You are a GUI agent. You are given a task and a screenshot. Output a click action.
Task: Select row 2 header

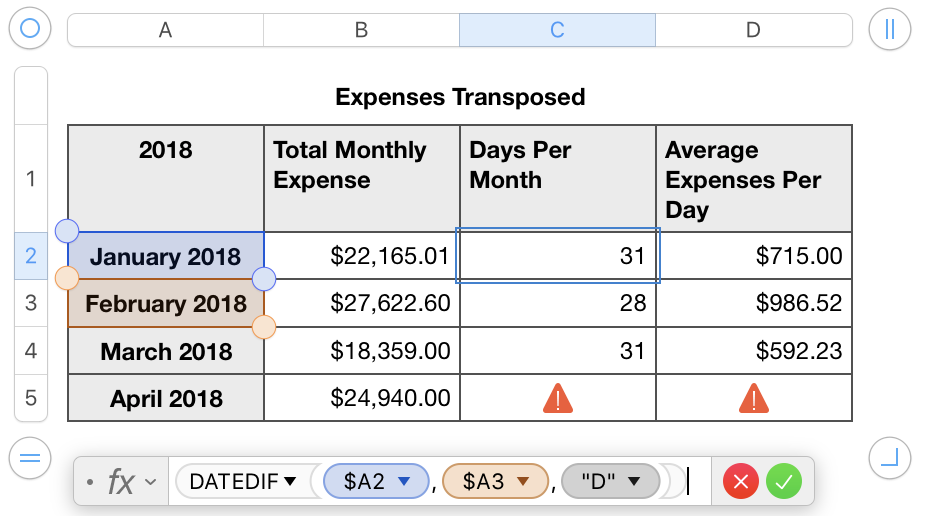31,256
